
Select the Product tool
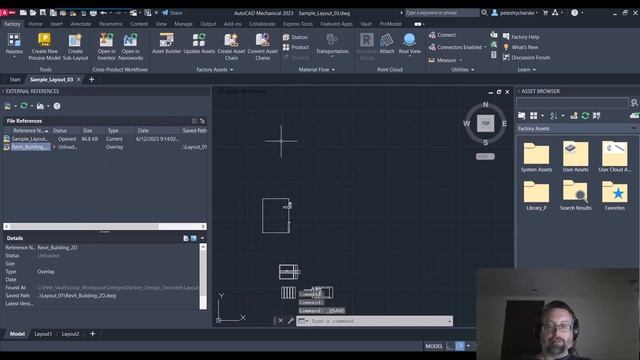click(296, 47)
